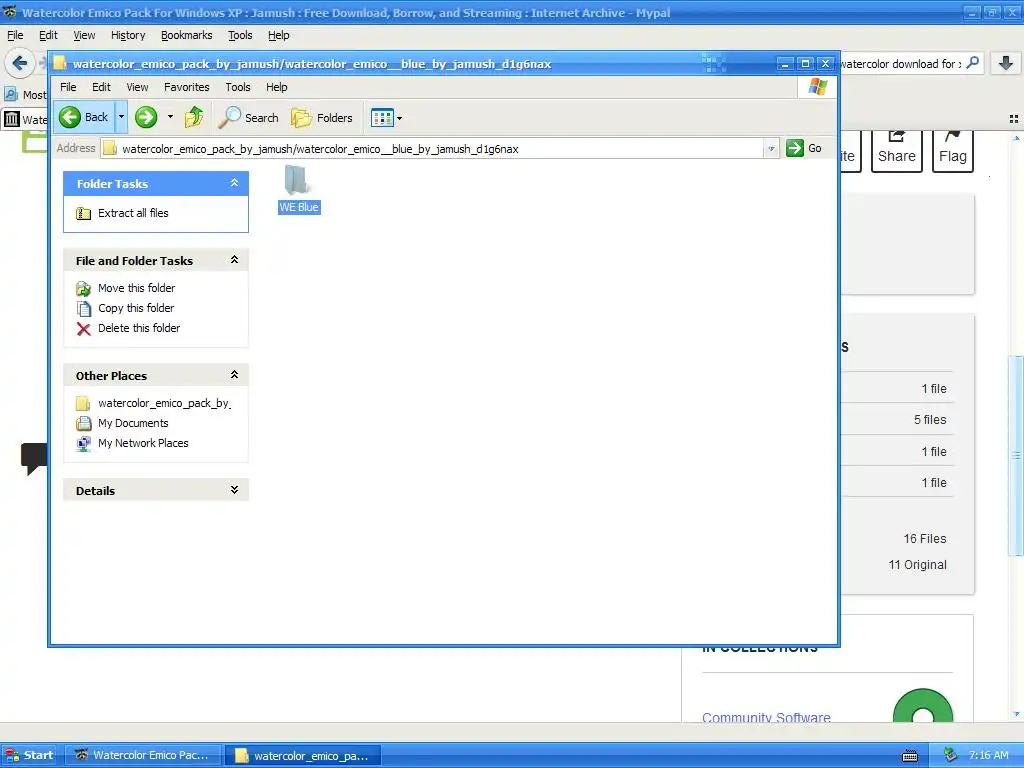Click the My Network Places icon
This screenshot has width=1024, height=768.
[84, 443]
